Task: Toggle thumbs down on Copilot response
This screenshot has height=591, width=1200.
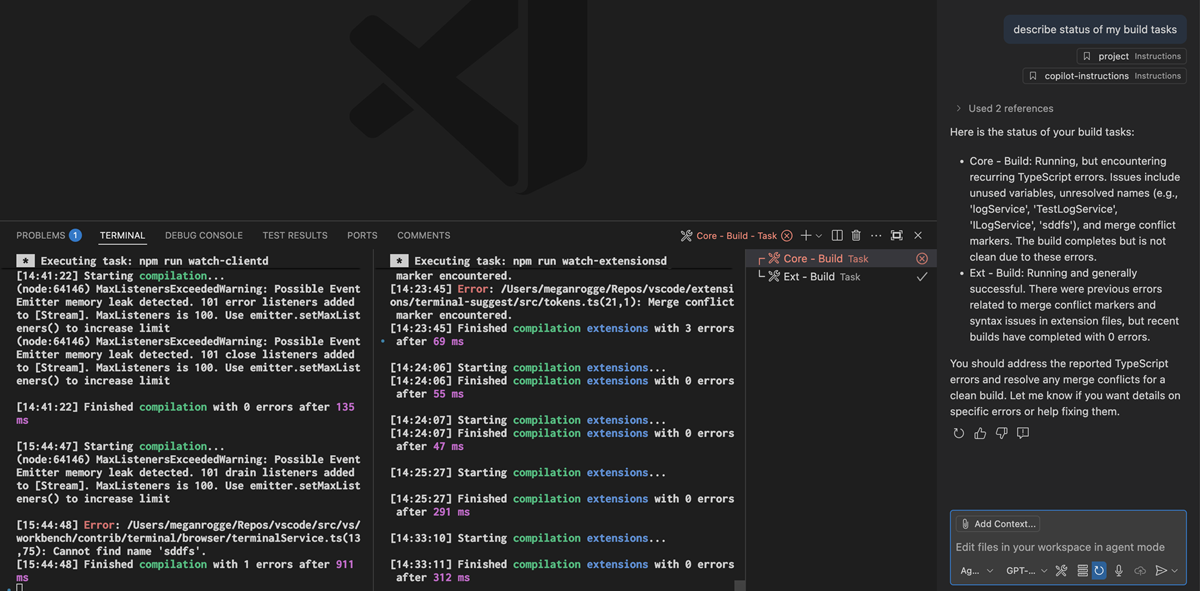Action: (1000, 432)
